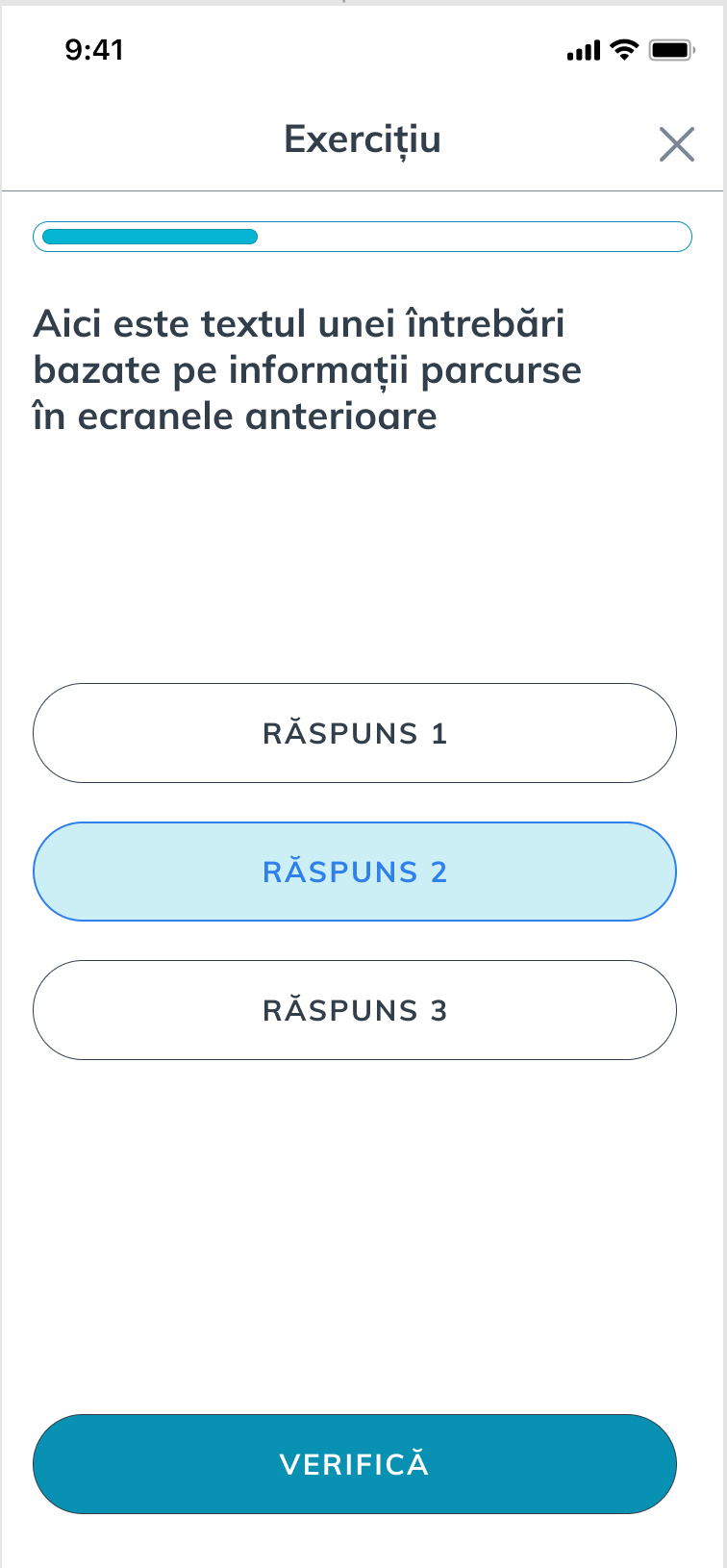Pick the bottom answer pill

click(x=355, y=1010)
